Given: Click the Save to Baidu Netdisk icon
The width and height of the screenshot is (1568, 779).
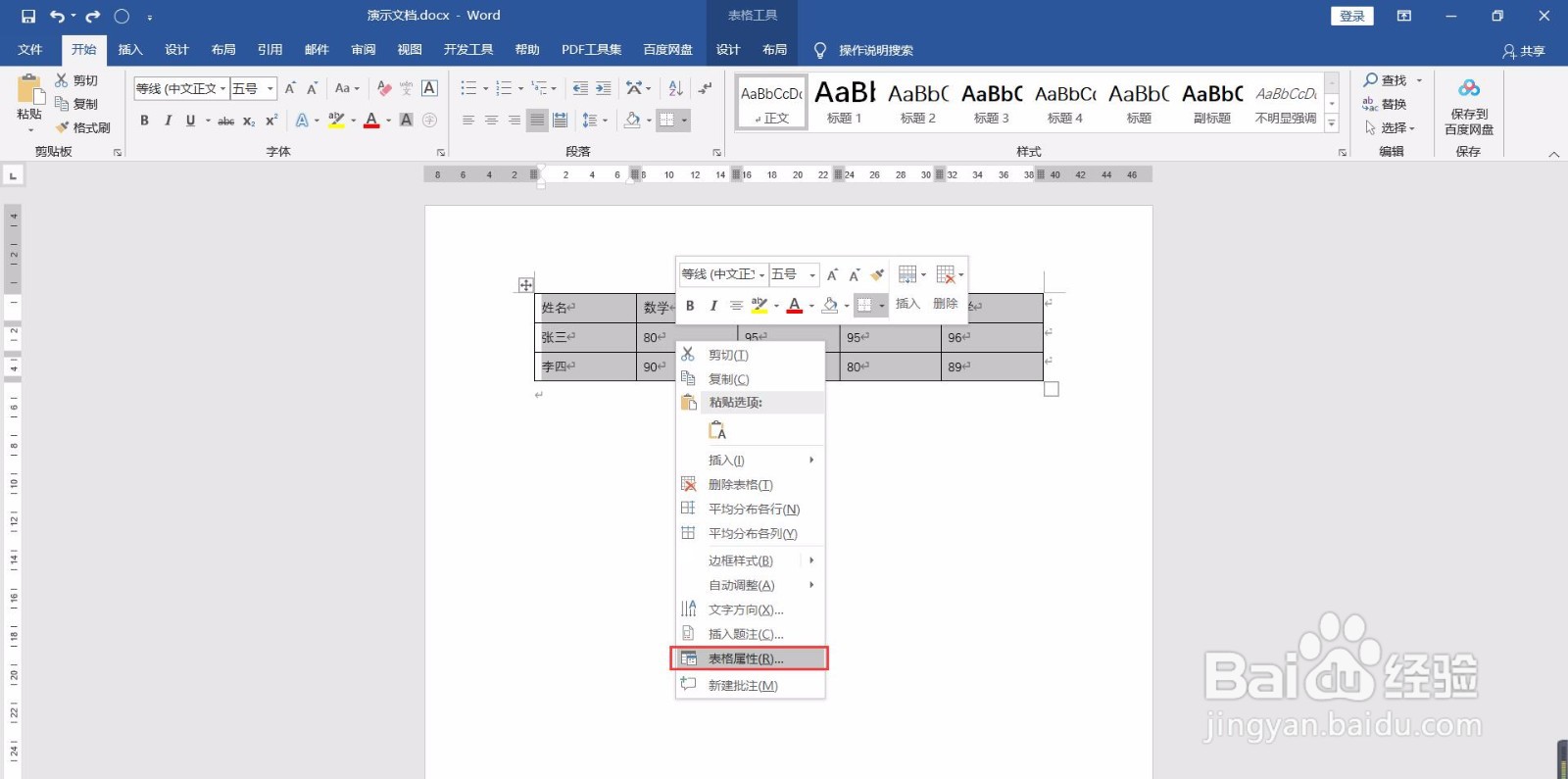Looking at the screenshot, I should point(1469,88).
